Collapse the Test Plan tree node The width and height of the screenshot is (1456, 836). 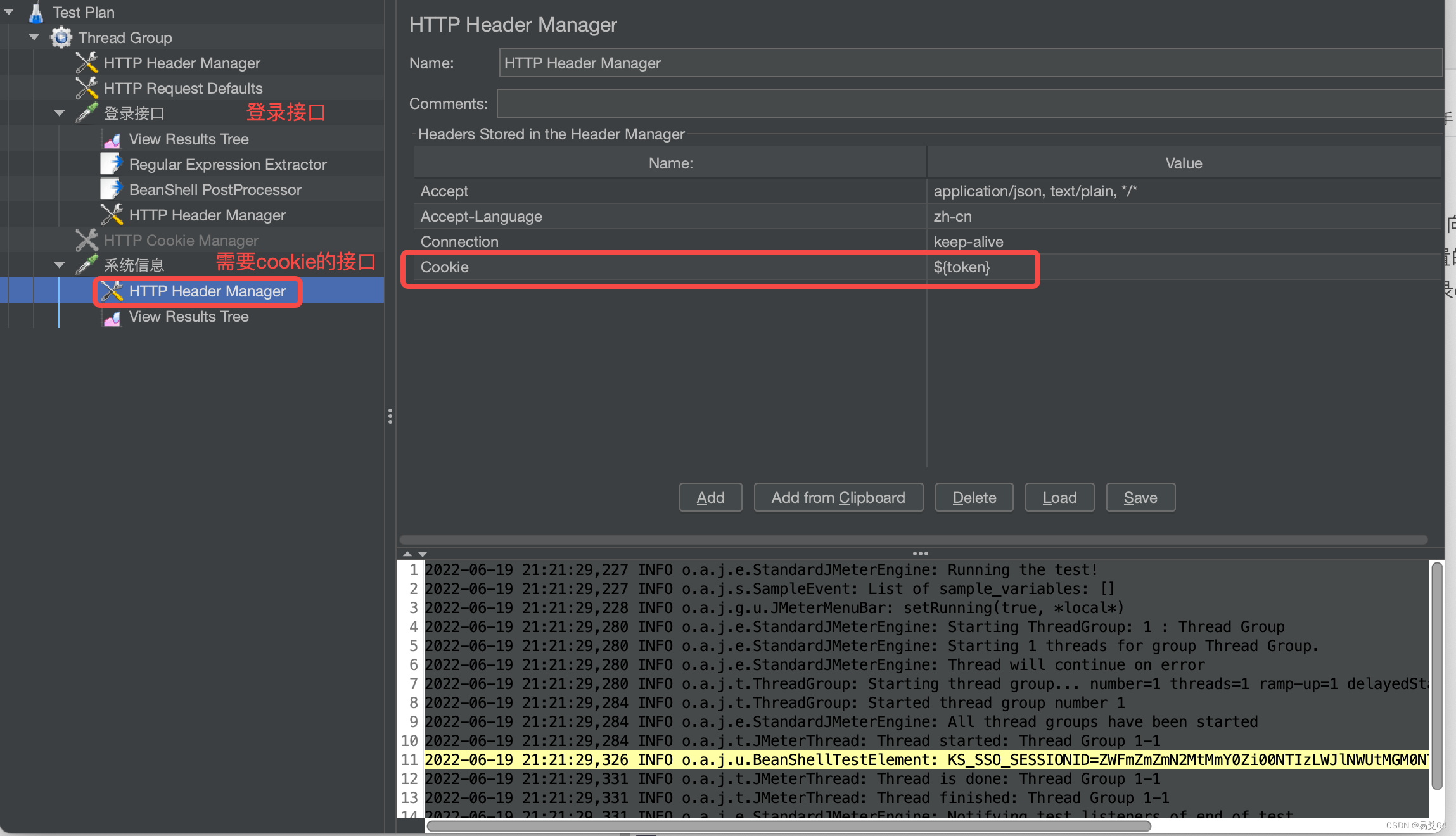pyautogui.click(x=9, y=12)
